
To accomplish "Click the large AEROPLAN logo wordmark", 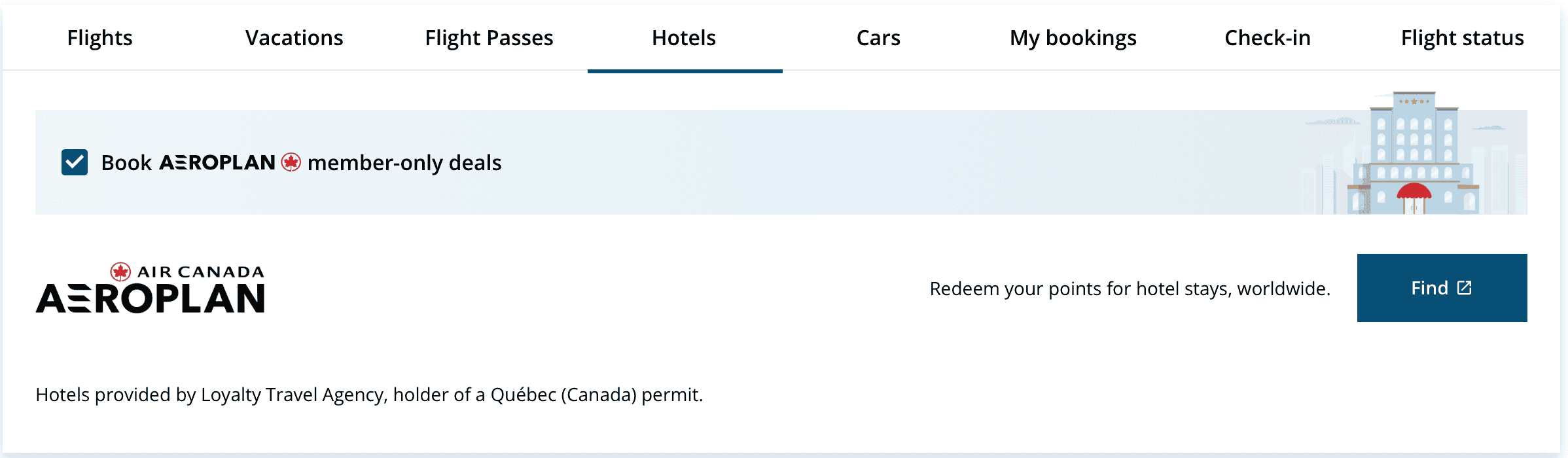I will click(x=151, y=298).
